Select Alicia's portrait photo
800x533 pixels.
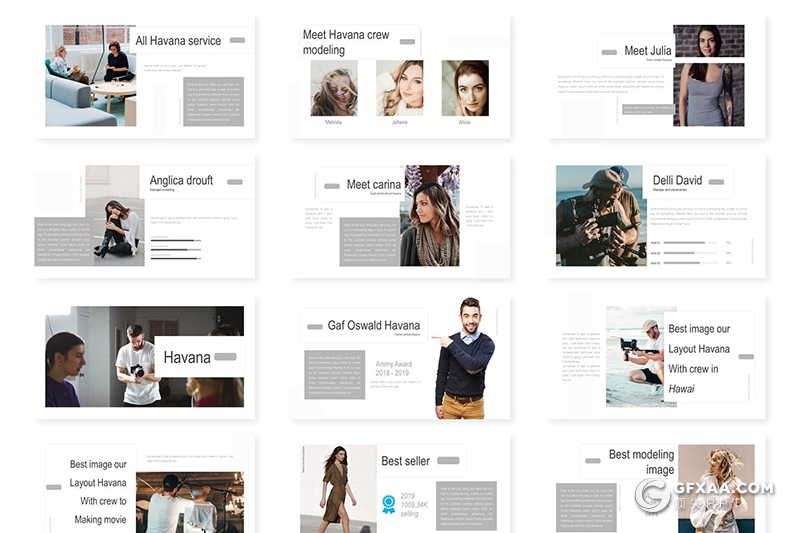click(x=465, y=88)
